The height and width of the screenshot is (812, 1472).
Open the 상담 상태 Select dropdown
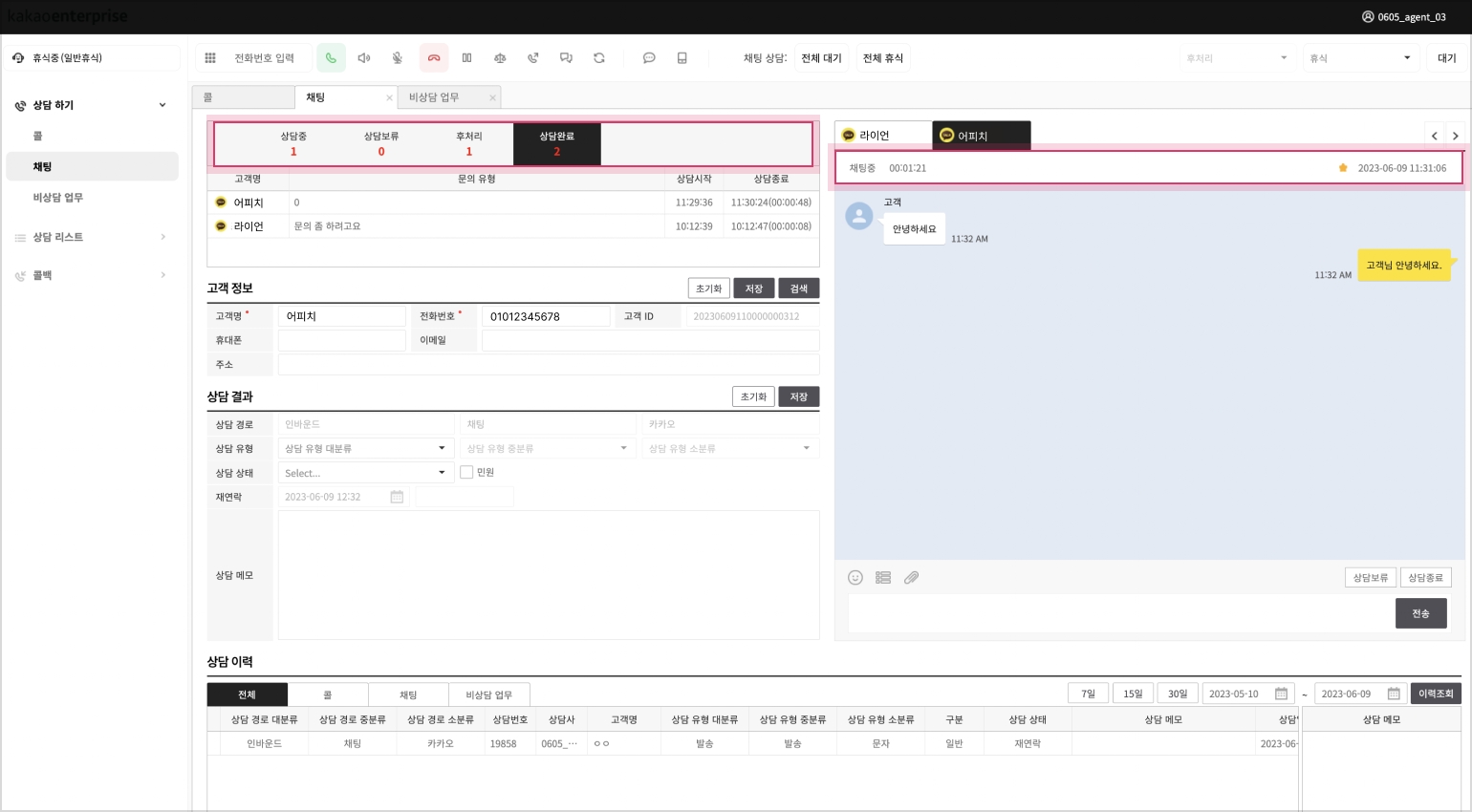[x=364, y=473]
